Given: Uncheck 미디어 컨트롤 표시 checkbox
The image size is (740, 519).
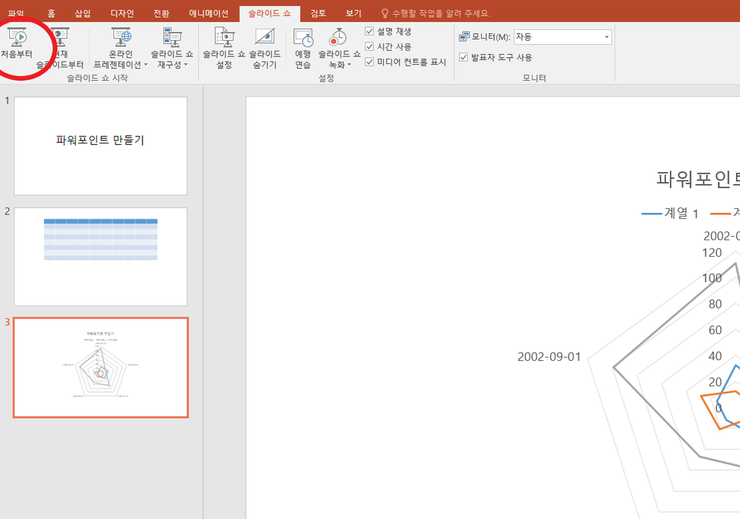Looking at the screenshot, I should [x=370, y=61].
